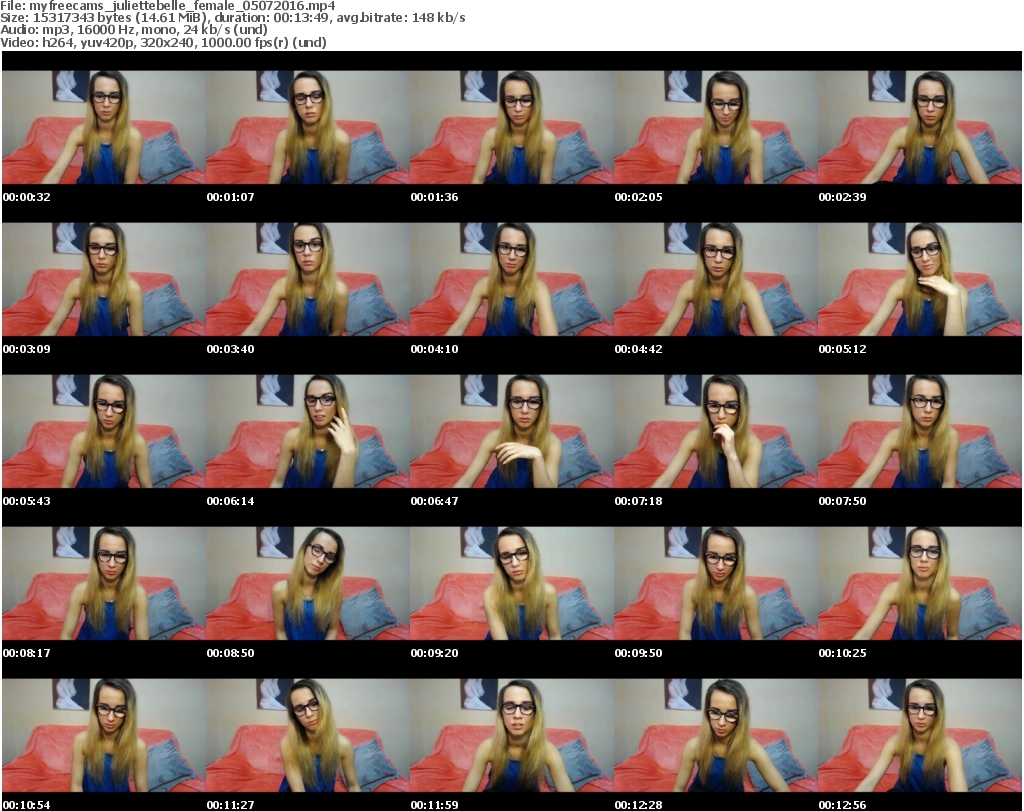
Task: Select the thumbnail stamped 00:07:18
Action: pyautogui.click(x=716, y=432)
